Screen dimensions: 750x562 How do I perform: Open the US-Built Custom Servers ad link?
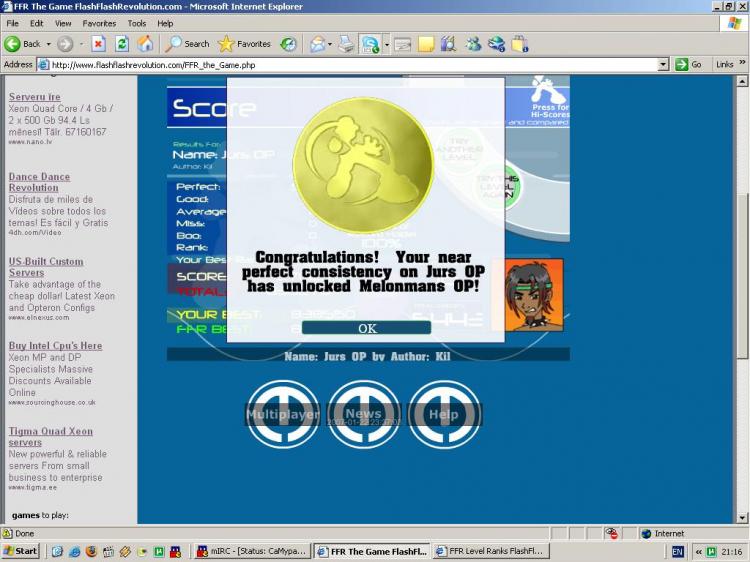(46, 267)
